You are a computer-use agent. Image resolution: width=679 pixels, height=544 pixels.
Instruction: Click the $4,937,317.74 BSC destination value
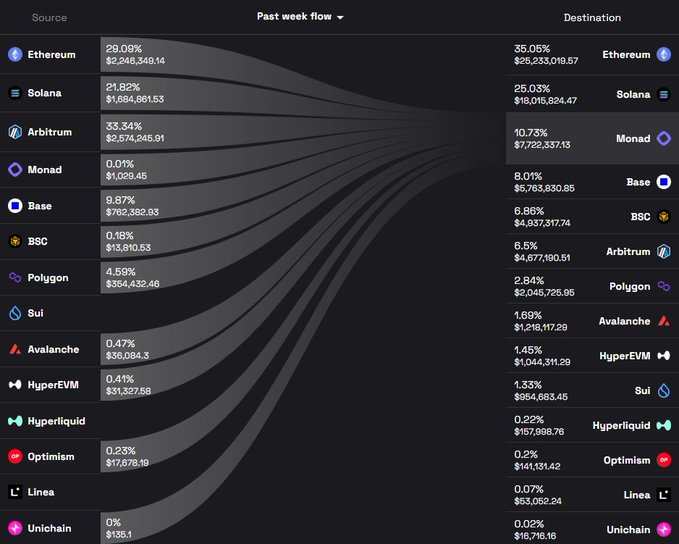pos(542,223)
